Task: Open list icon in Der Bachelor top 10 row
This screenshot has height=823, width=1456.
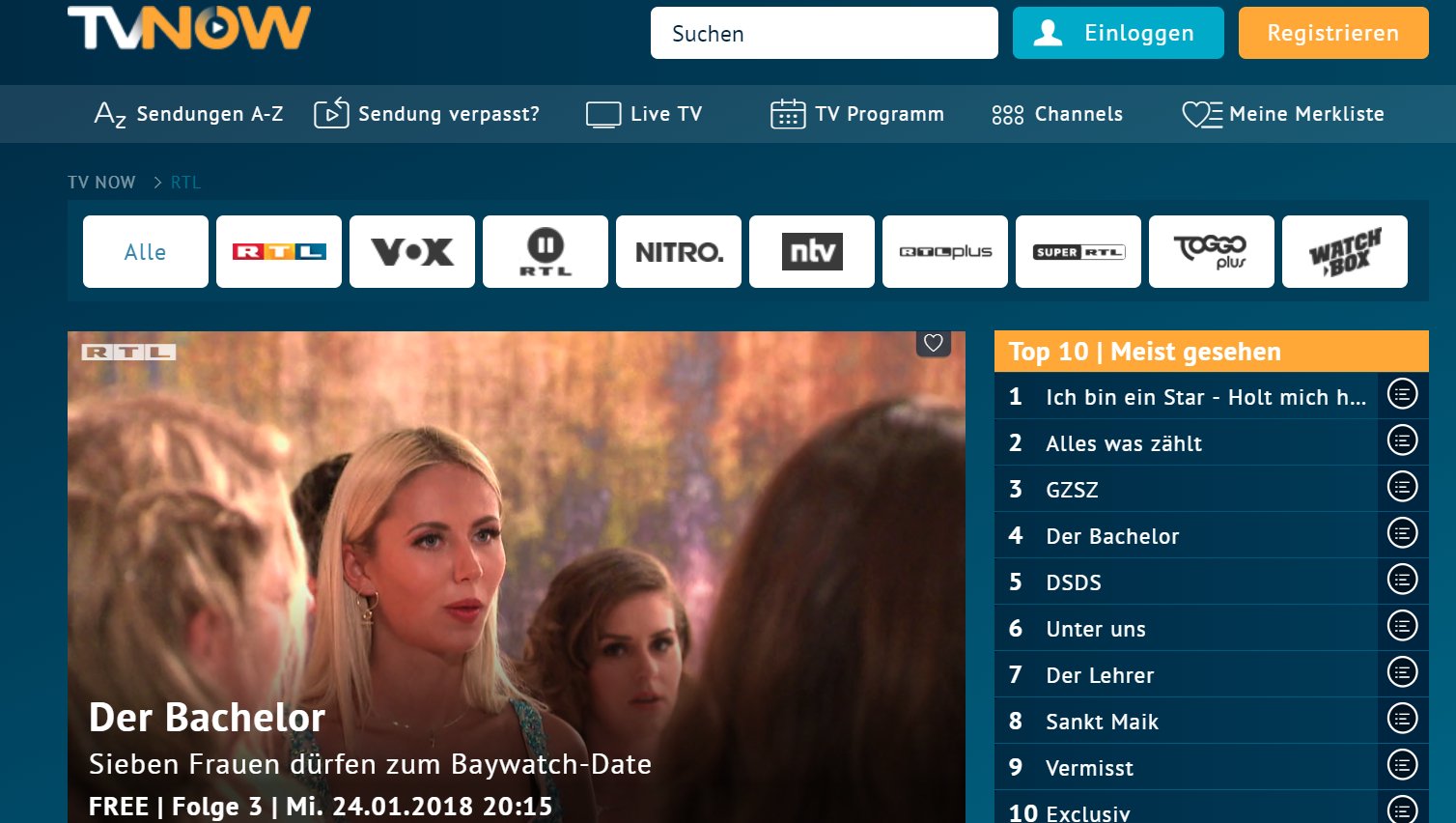Action: [1402, 533]
